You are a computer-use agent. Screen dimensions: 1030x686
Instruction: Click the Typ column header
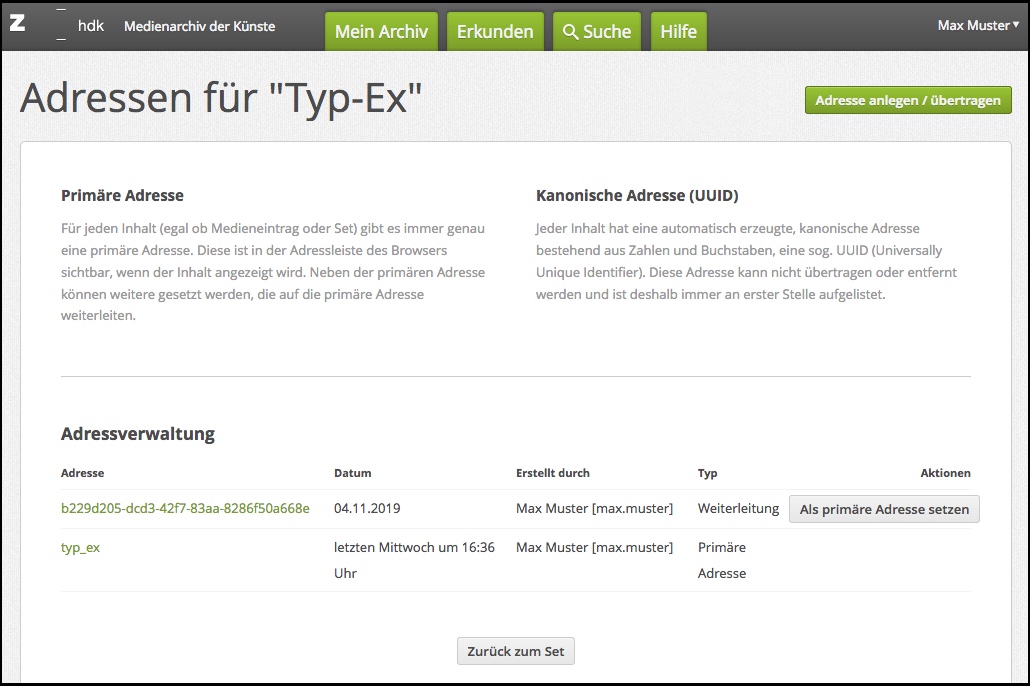[x=707, y=473]
